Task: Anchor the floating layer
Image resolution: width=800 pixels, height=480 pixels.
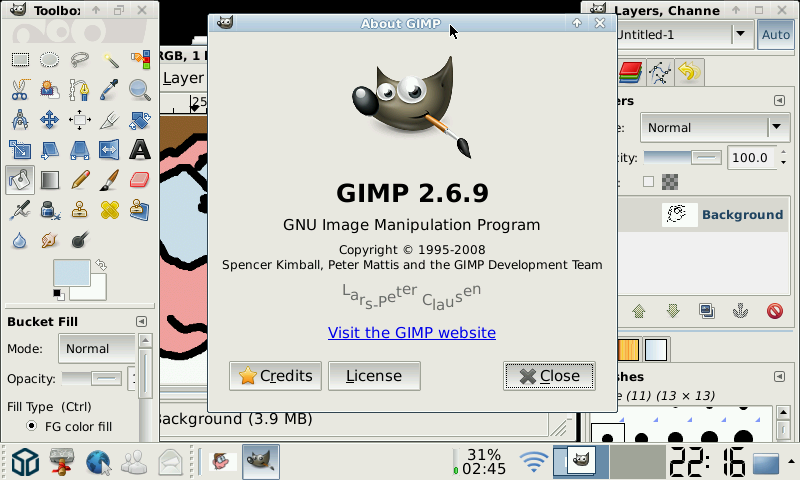Action: click(x=740, y=311)
